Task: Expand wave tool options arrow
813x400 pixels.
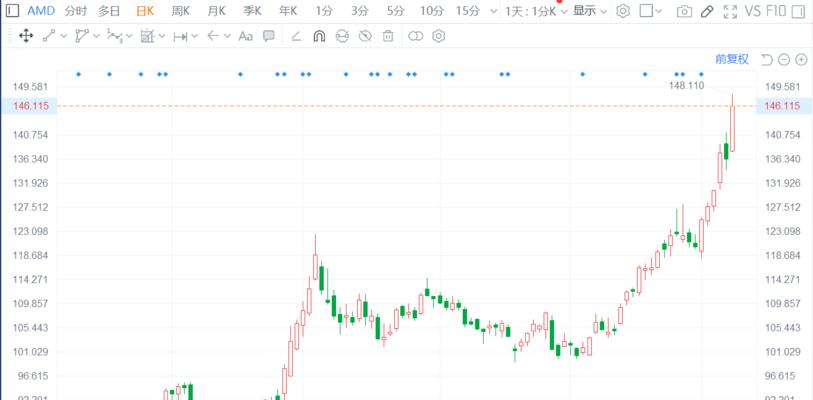Action: [x=129, y=36]
